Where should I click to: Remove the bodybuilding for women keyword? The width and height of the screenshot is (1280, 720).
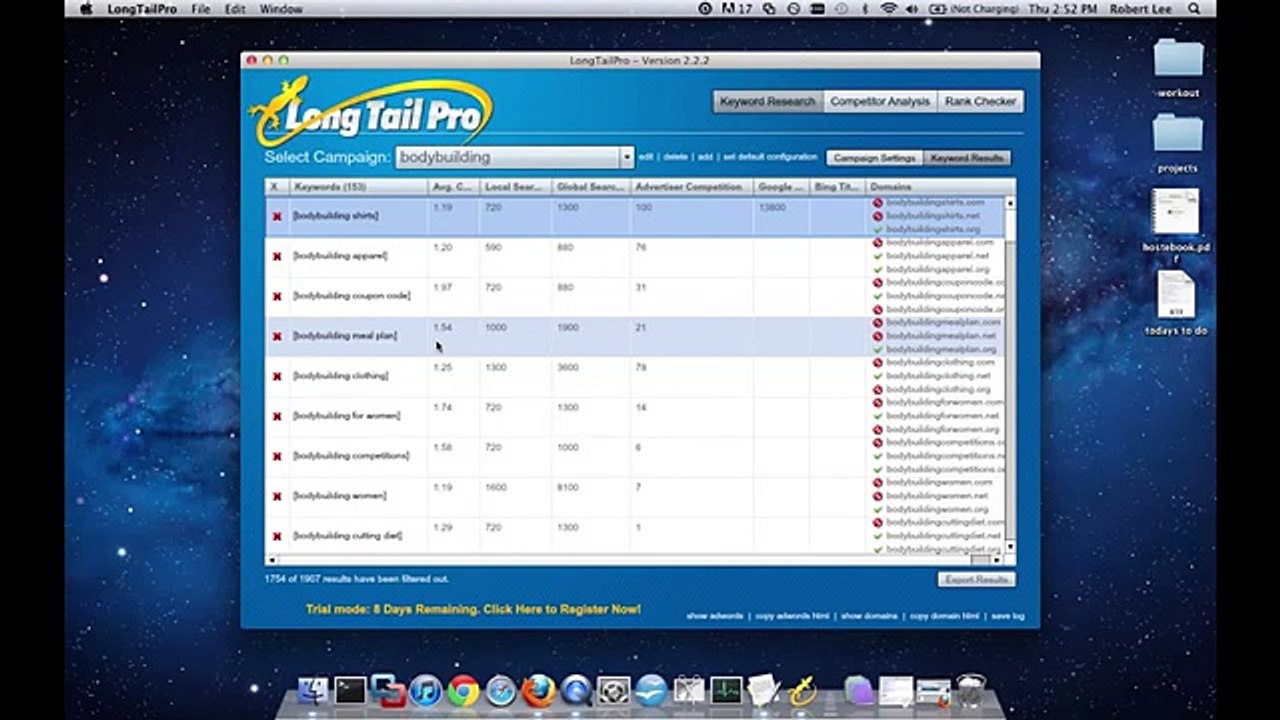(277, 416)
